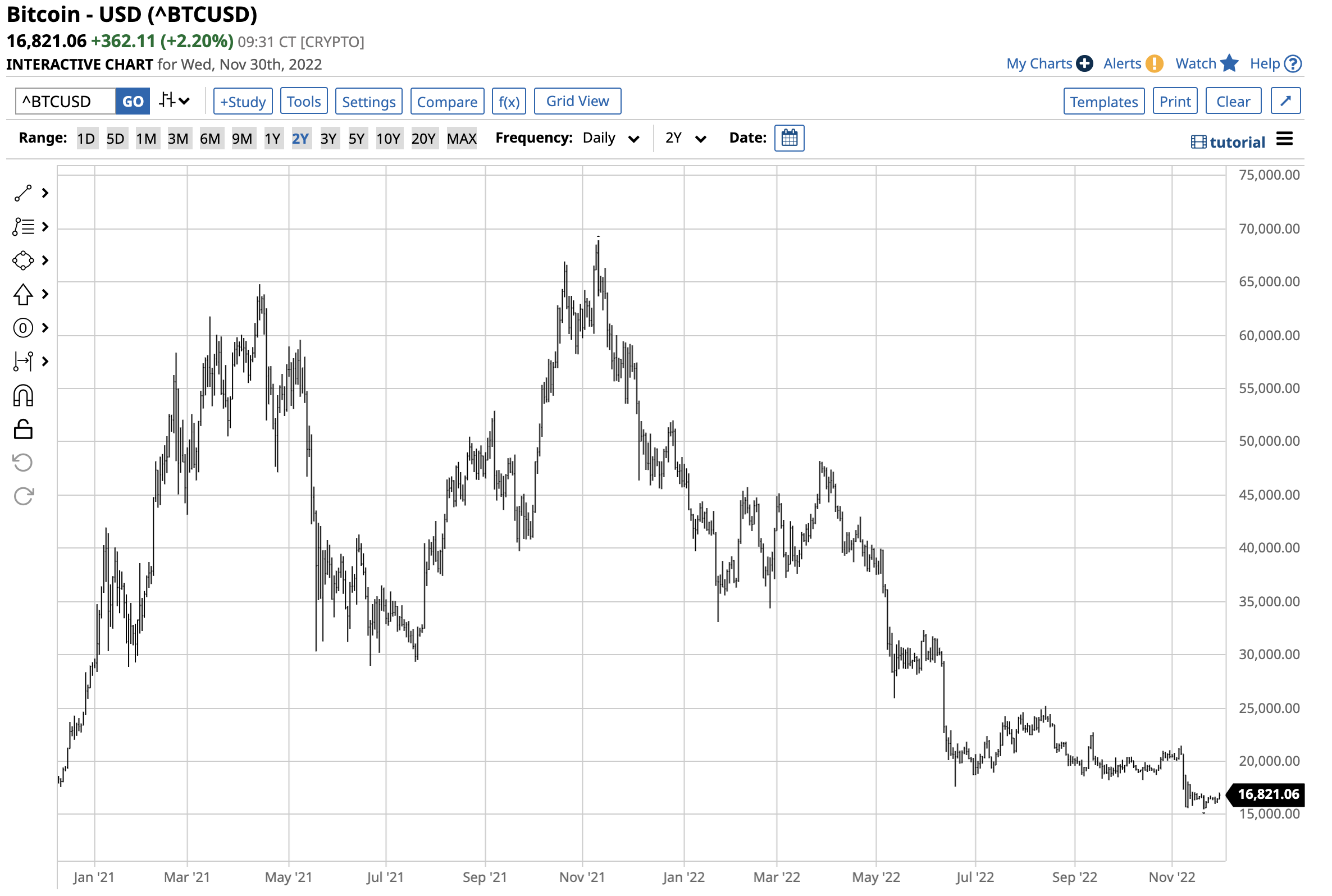The height and width of the screenshot is (896, 1332).
Task: Click the magnet snap tool icon
Action: (x=23, y=396)
